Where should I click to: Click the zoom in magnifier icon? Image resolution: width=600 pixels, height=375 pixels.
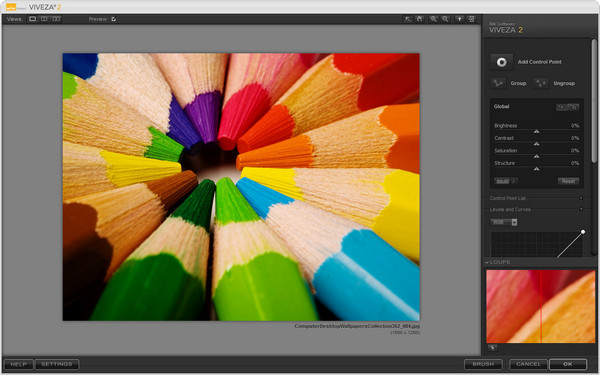(434, 19)
